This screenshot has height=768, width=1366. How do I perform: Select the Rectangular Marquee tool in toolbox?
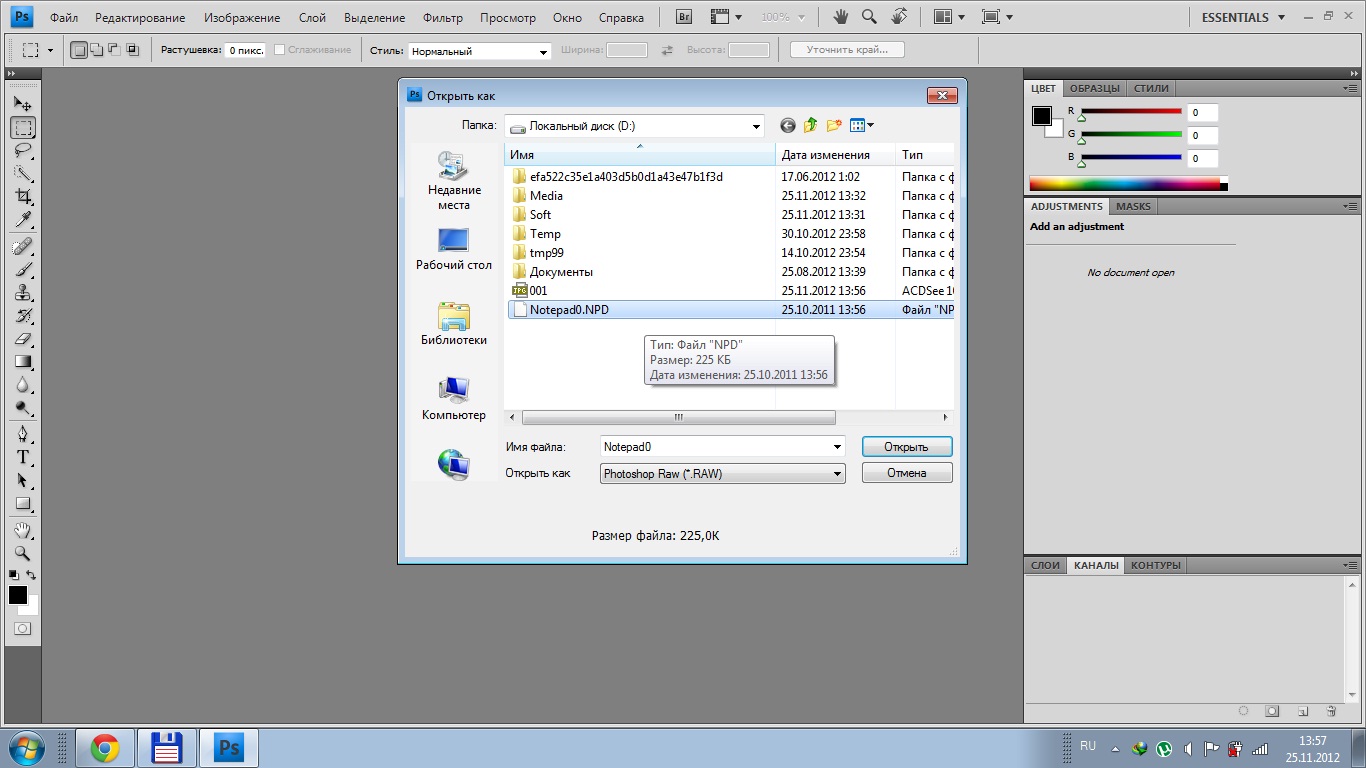pyautogui.click(x=23, y=127)
